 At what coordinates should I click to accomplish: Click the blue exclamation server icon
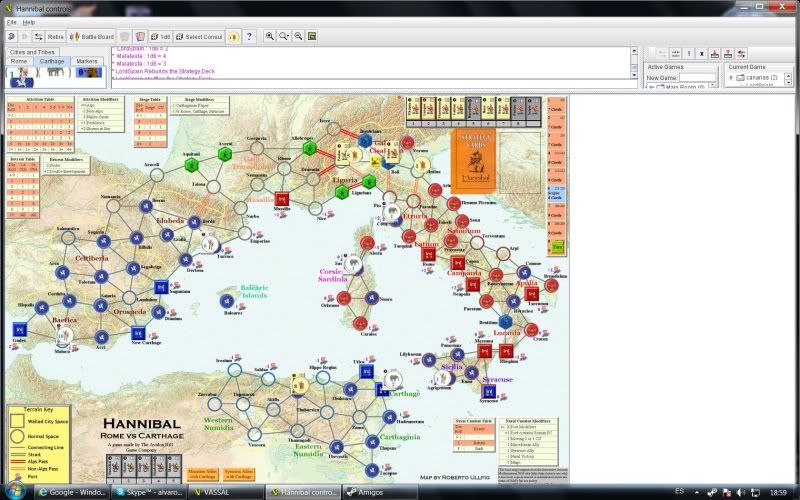pyautogui.click(x=689, y=53)
